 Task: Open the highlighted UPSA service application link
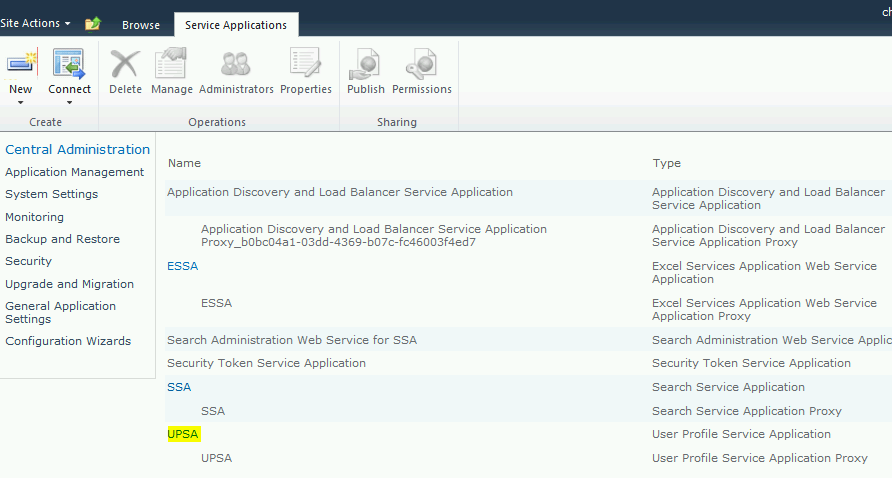pos(183,434)
